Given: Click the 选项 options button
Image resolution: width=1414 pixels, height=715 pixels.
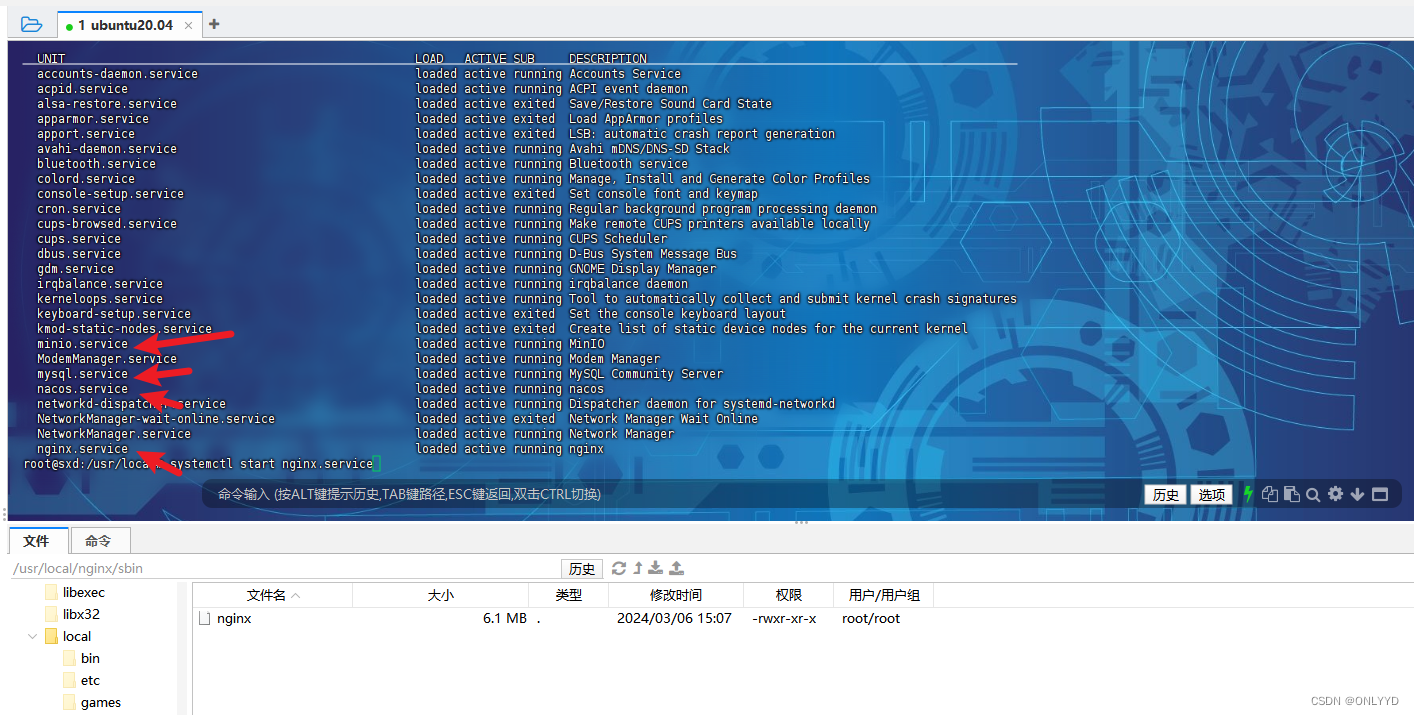Looking at the screenshot, I should pyautogui.click(x=1211, y=494).
